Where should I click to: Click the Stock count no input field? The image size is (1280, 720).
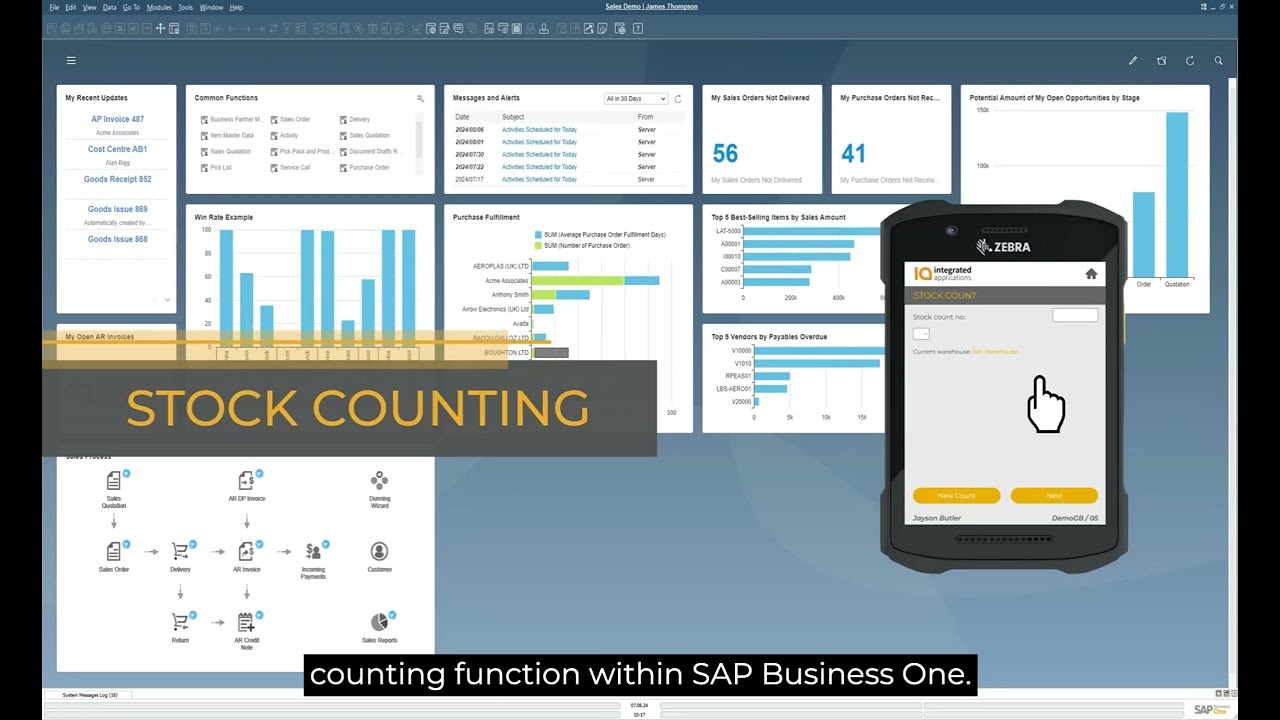coord(1075,315)
